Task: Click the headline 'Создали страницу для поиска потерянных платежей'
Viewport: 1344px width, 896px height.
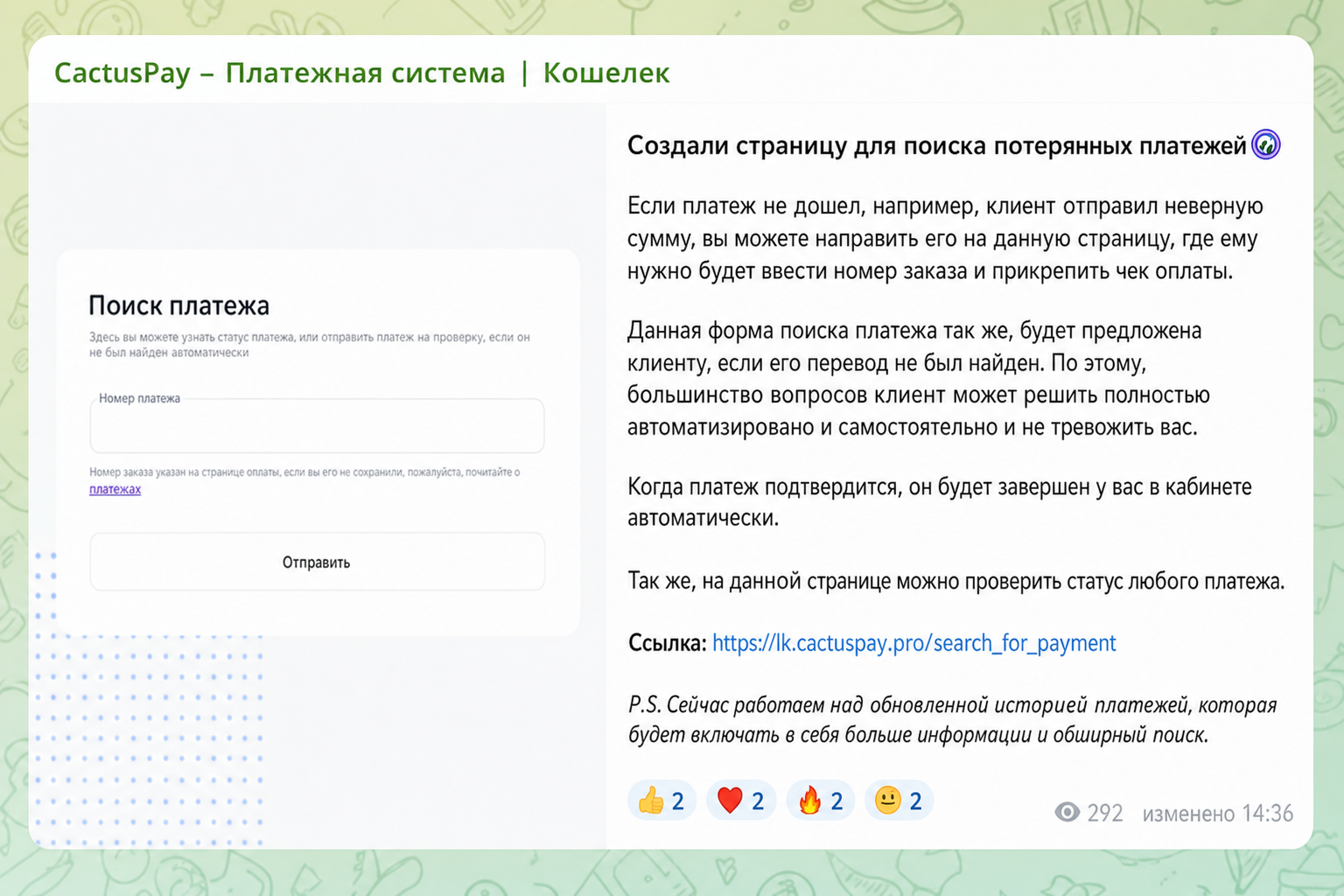Action: [x=937, y=145]
